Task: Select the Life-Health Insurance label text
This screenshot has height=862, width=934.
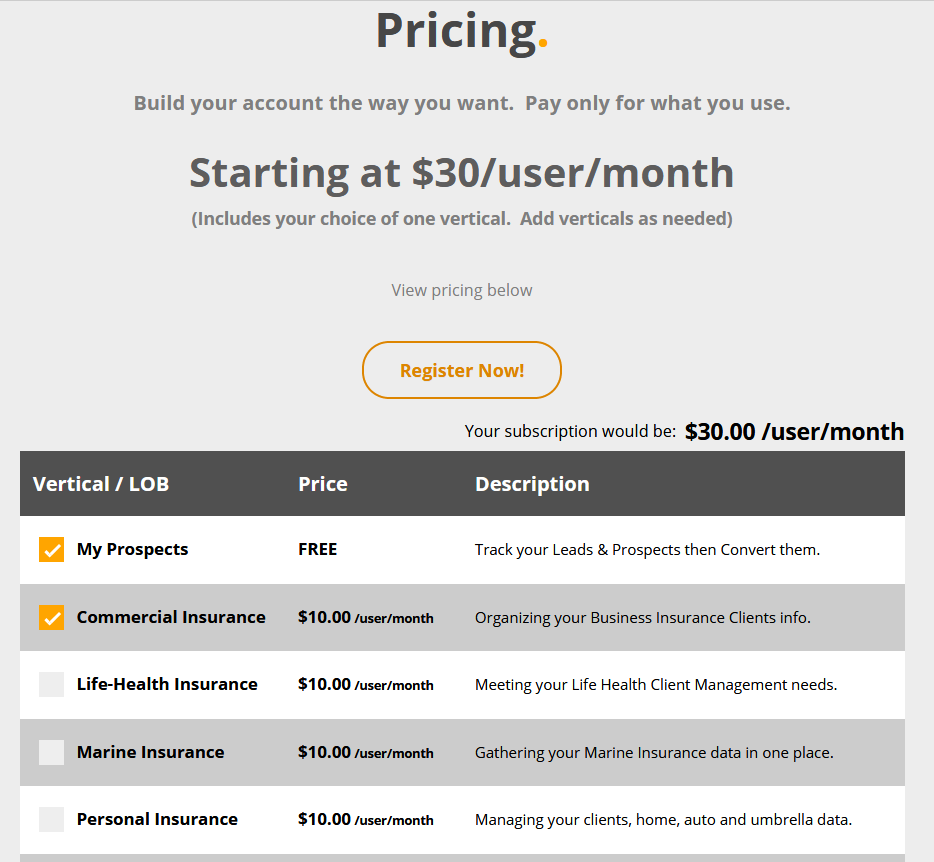Action: coord(167,684)
